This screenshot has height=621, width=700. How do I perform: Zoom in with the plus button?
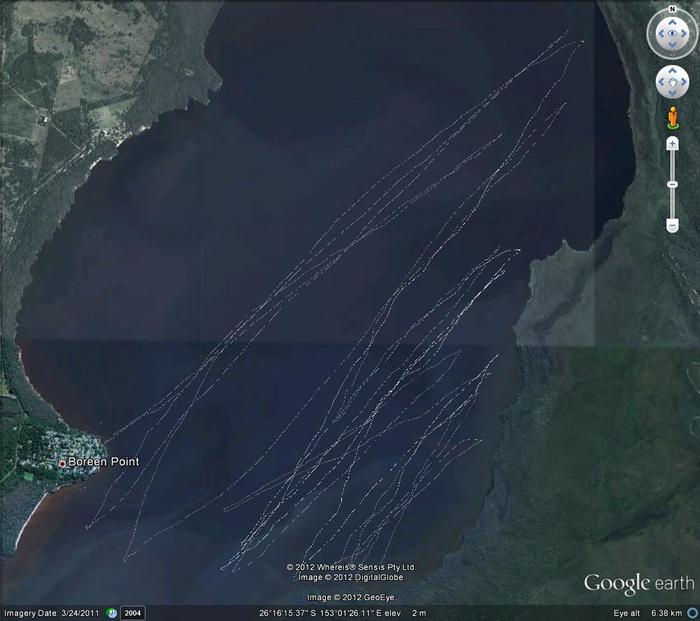point(672,144)
